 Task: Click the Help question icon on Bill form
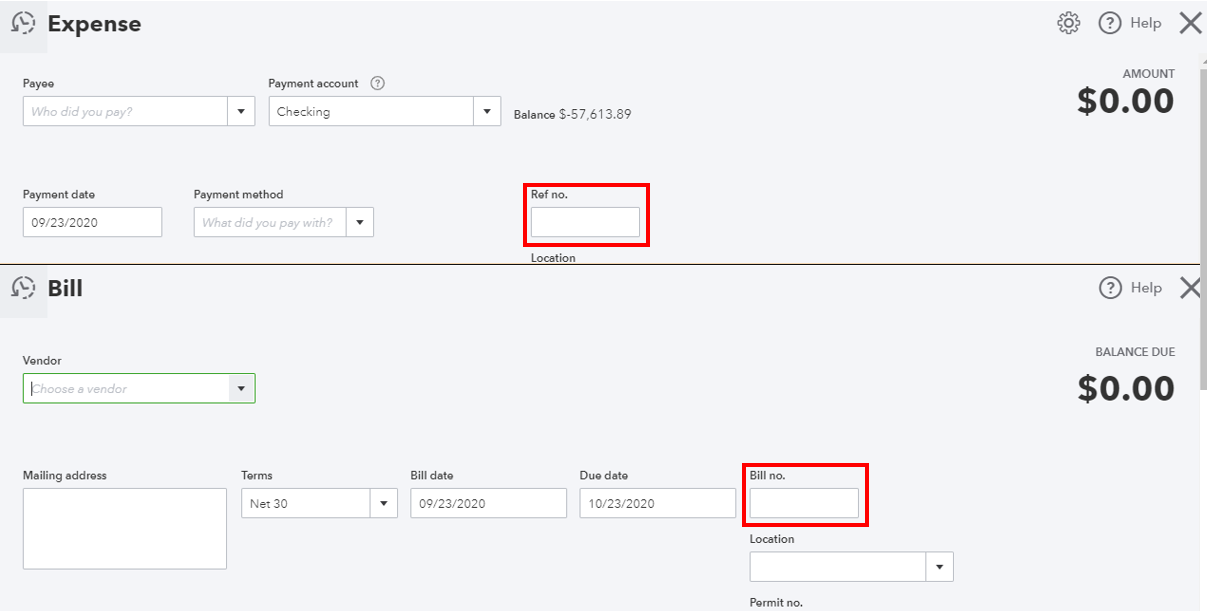(1111, 288)
